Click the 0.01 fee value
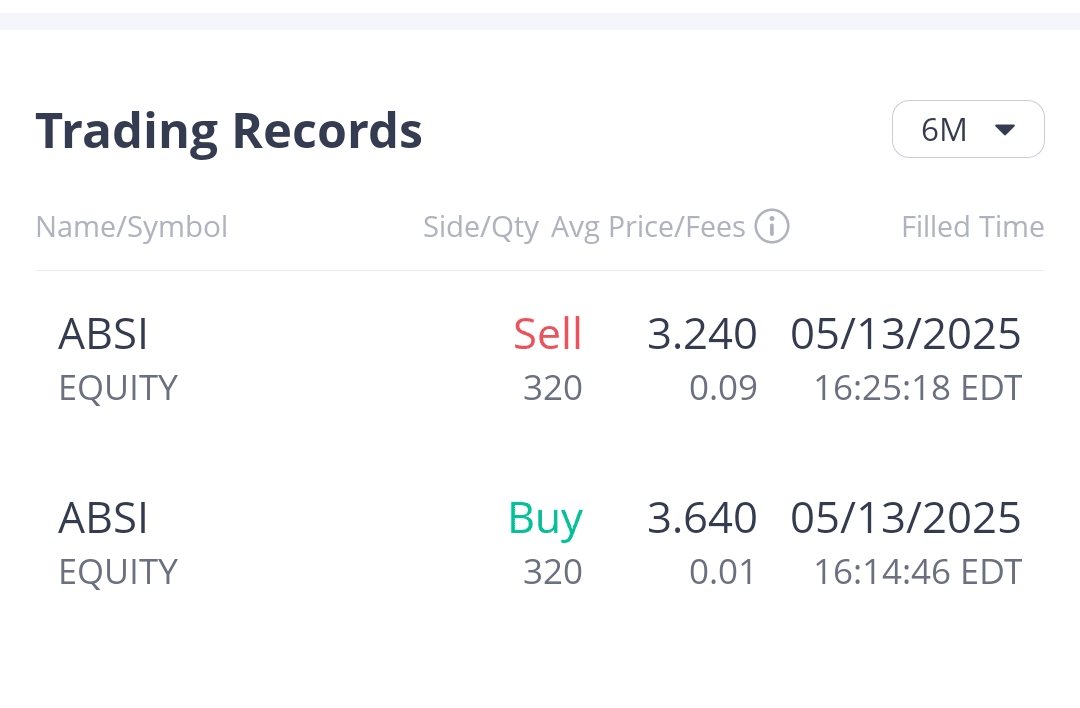This screenshot has width=1080, height=708. [x=723, y=572]
